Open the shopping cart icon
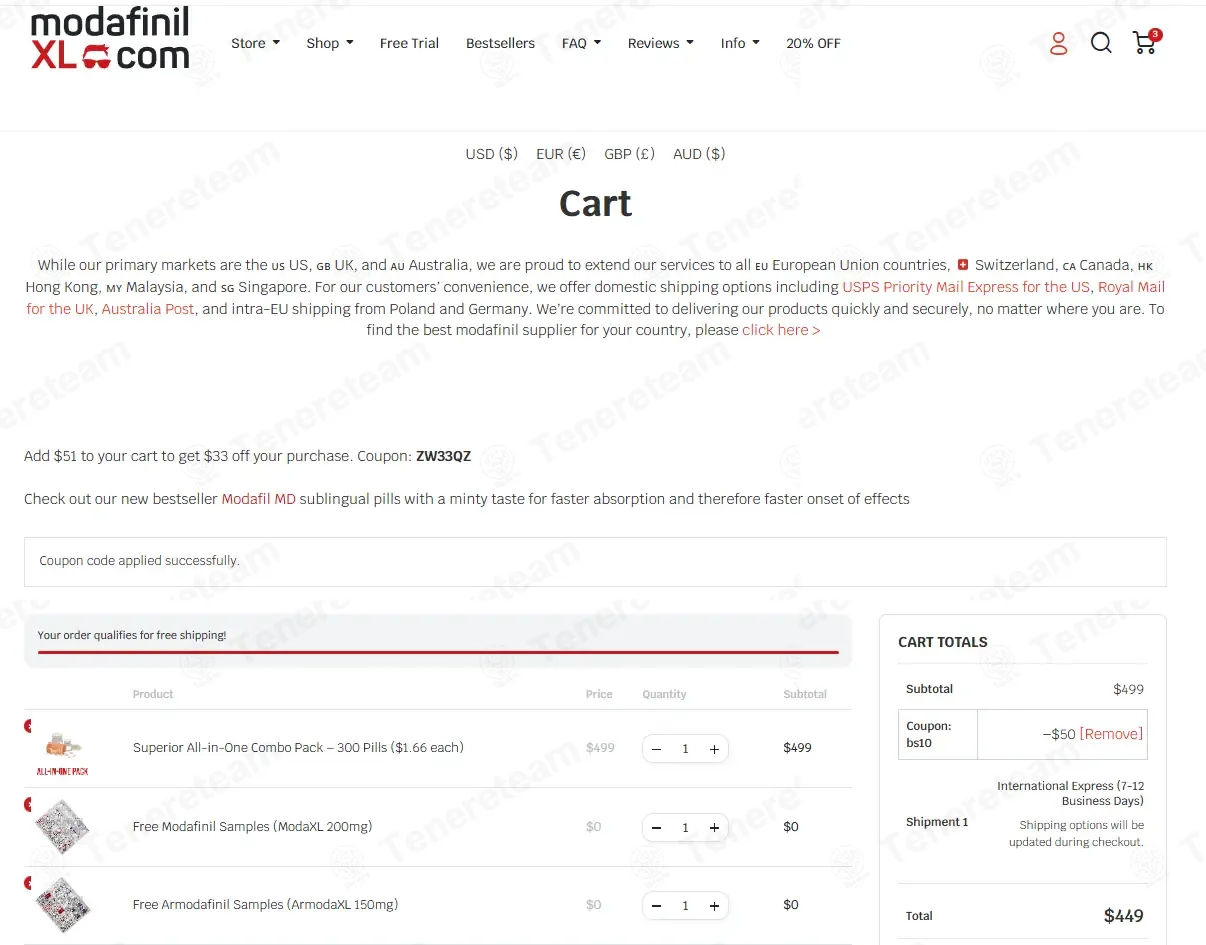Image resolution: width=1206 pixels, height=945 pixels. 1146,42
